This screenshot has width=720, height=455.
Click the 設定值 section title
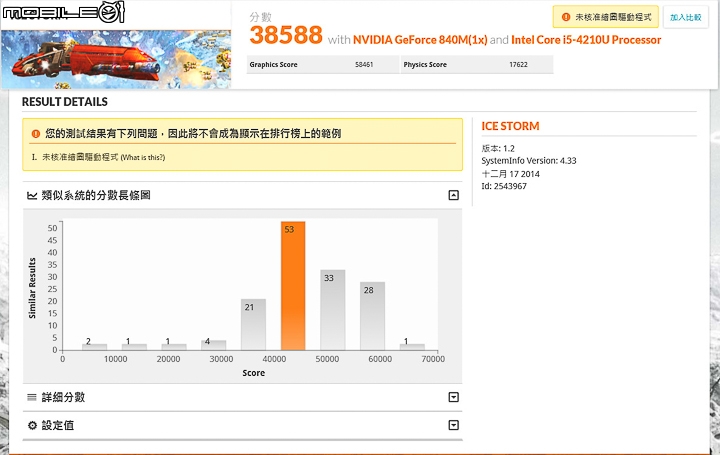(x=58, y=425)
